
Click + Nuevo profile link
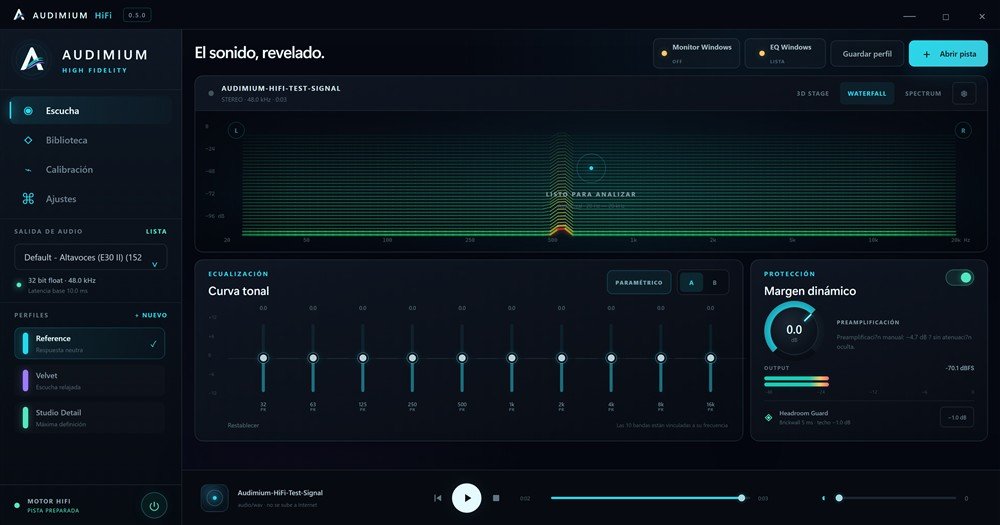pos(151,315)
